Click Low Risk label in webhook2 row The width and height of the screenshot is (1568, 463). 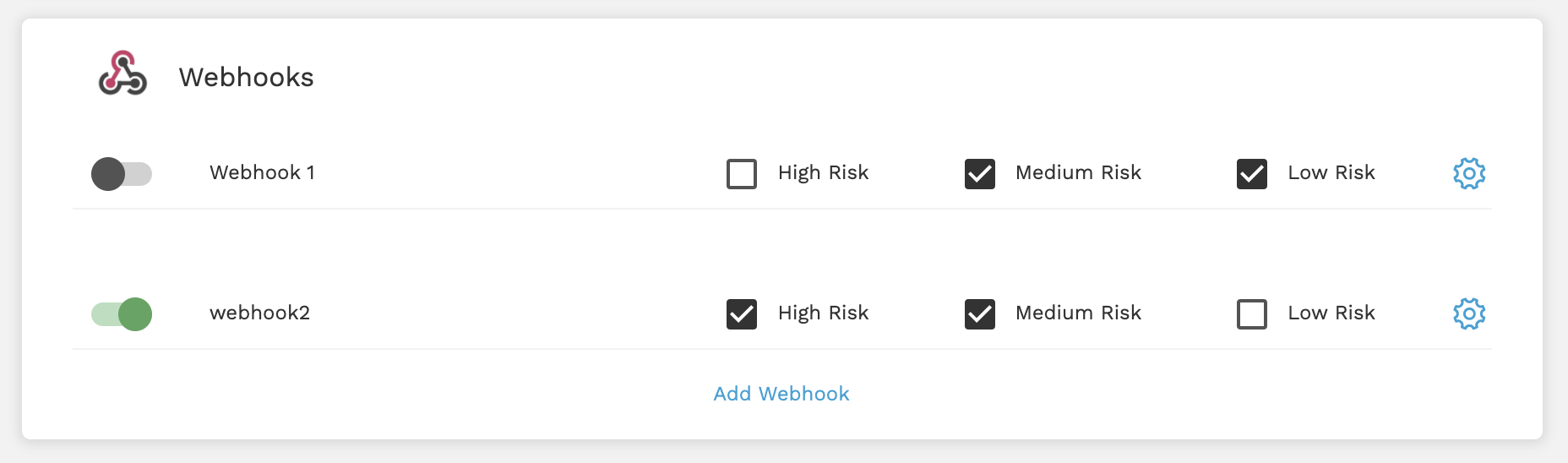point(1331,313)
